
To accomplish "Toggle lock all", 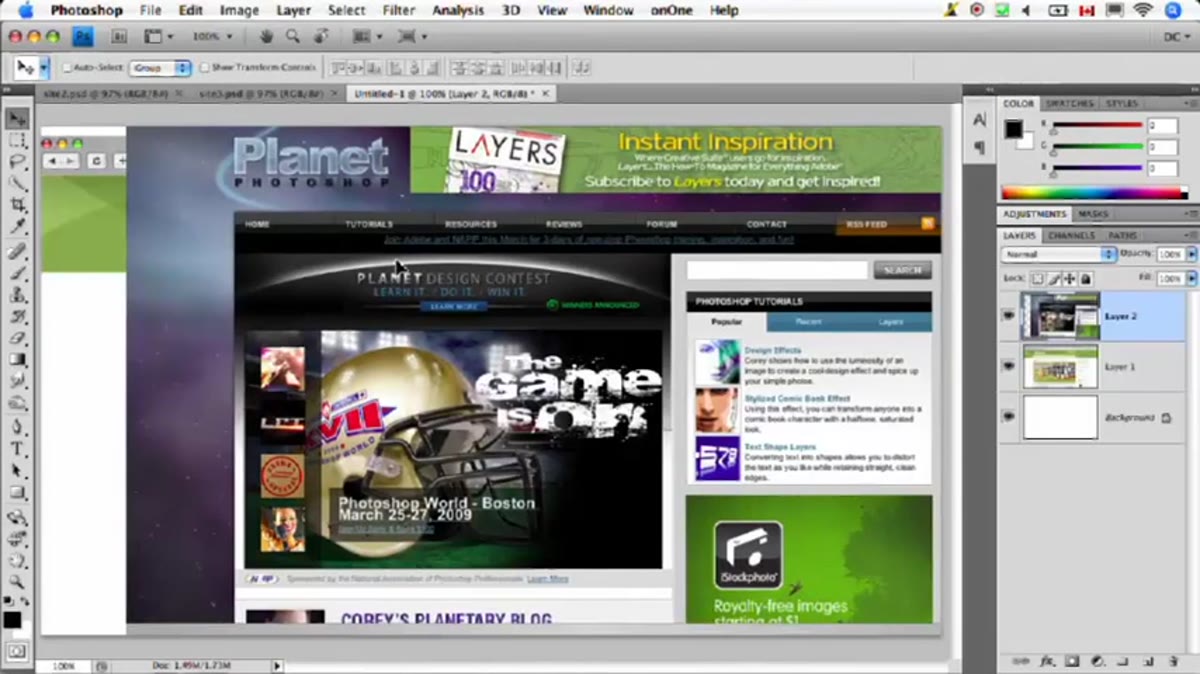I will pos(1087,278).
